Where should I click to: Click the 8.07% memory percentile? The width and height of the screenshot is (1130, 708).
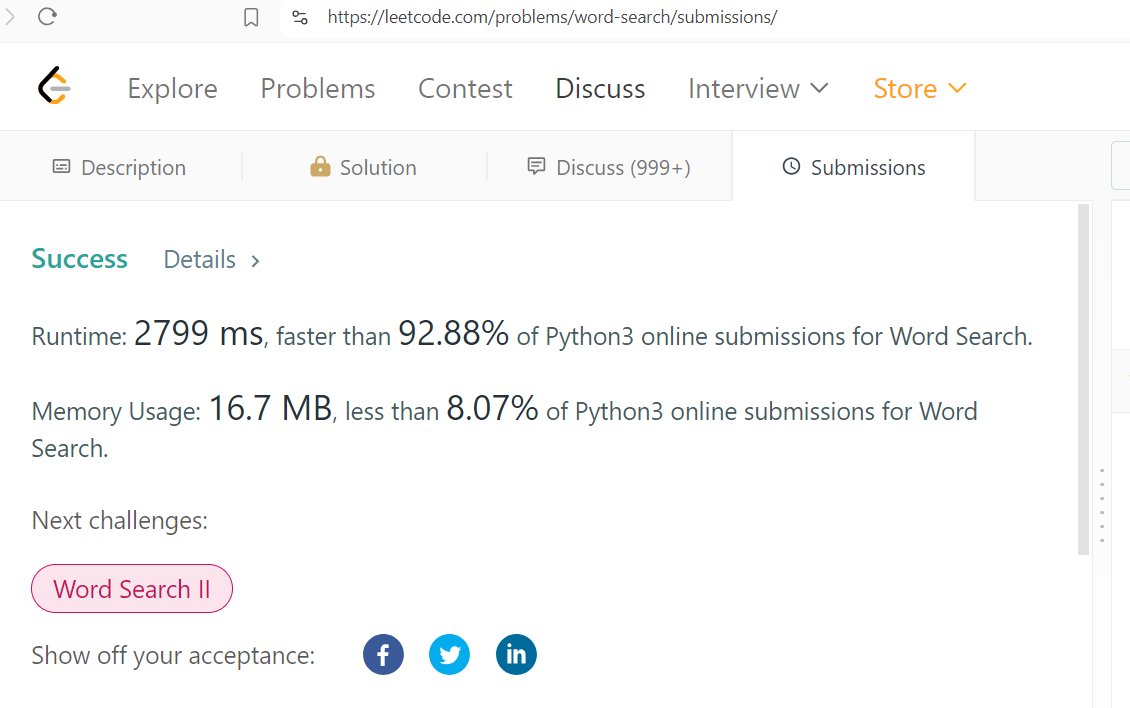[492, 408]
